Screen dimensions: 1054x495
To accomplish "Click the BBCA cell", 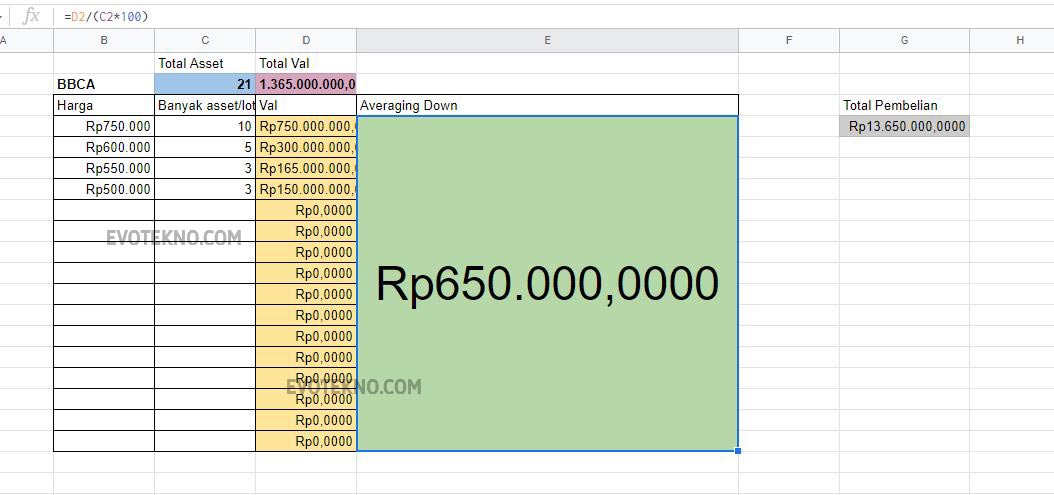I will tap(104, 84).
